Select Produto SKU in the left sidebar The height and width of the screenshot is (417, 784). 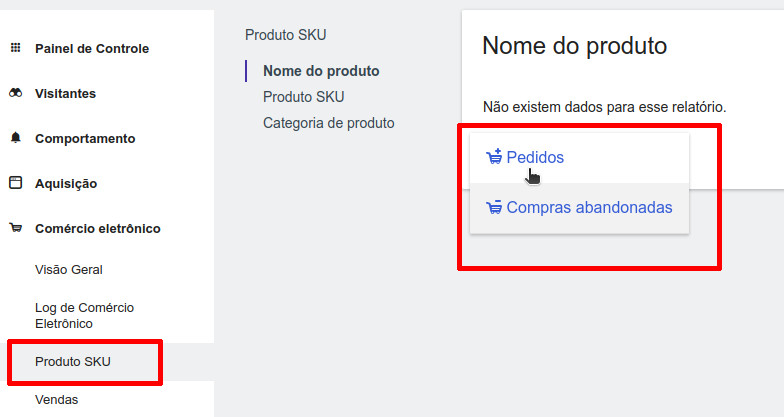pos(72,361)
